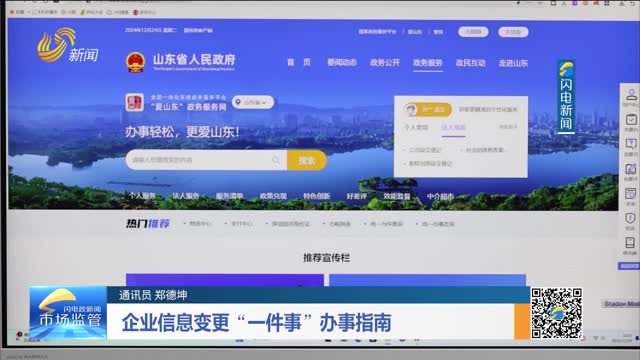Click the clipboard check icon in the right sidebar
This screenshot has width=640, height=360.
[x=631, y=120]
